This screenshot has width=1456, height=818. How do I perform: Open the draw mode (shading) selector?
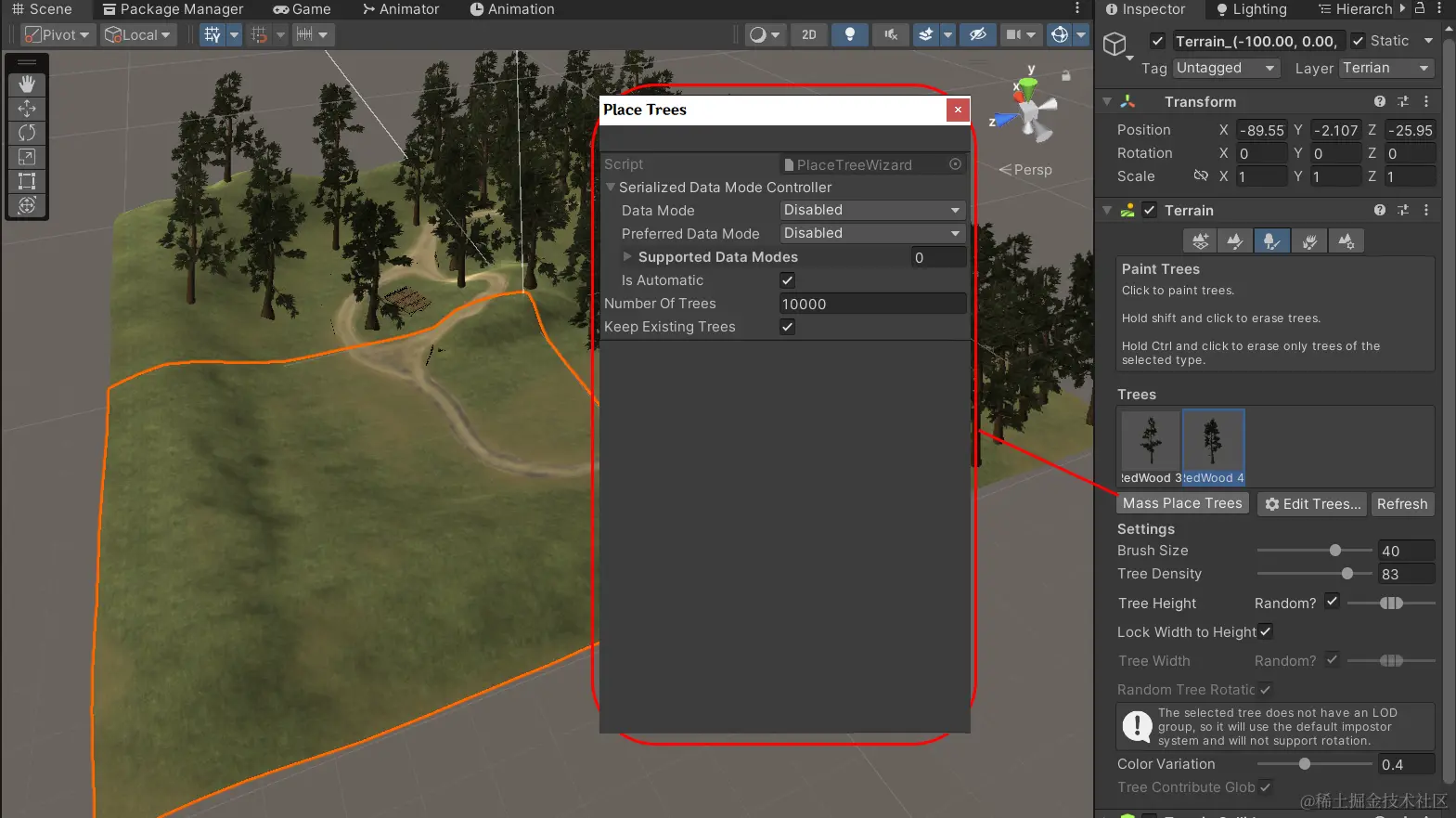tap(765, 34)
